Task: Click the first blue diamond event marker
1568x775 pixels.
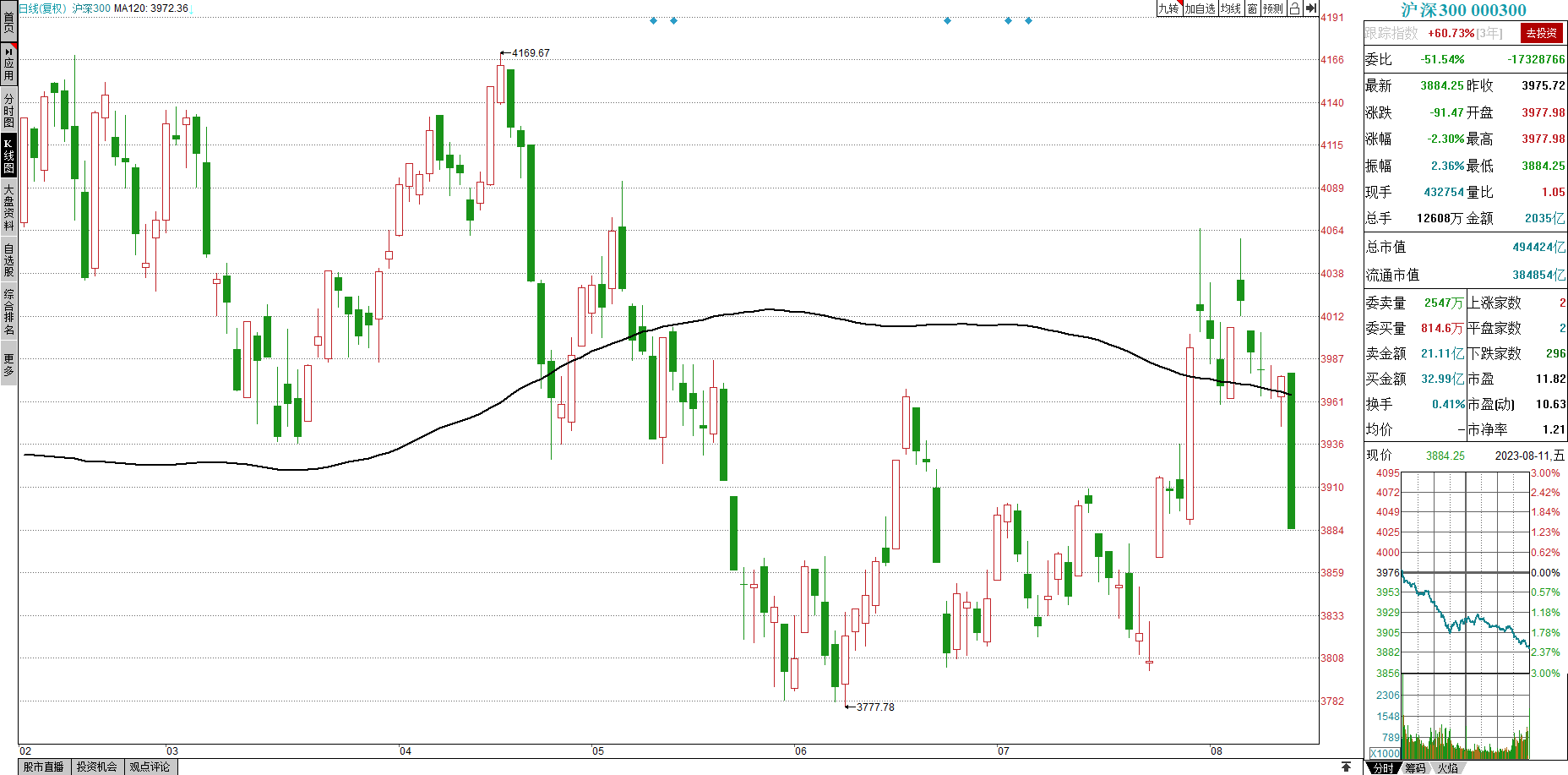Action: click(x=653, y=20)
